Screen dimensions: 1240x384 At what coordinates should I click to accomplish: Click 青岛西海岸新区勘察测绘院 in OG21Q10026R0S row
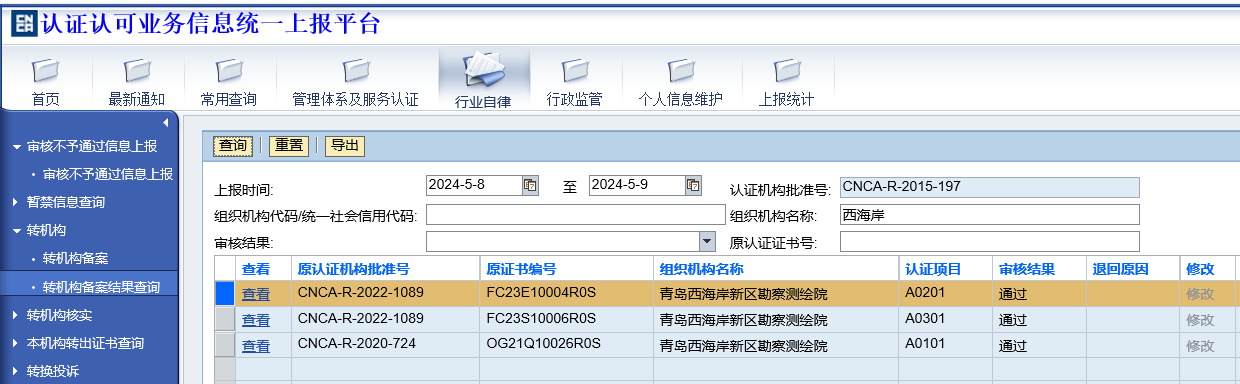tap(744, 347)
